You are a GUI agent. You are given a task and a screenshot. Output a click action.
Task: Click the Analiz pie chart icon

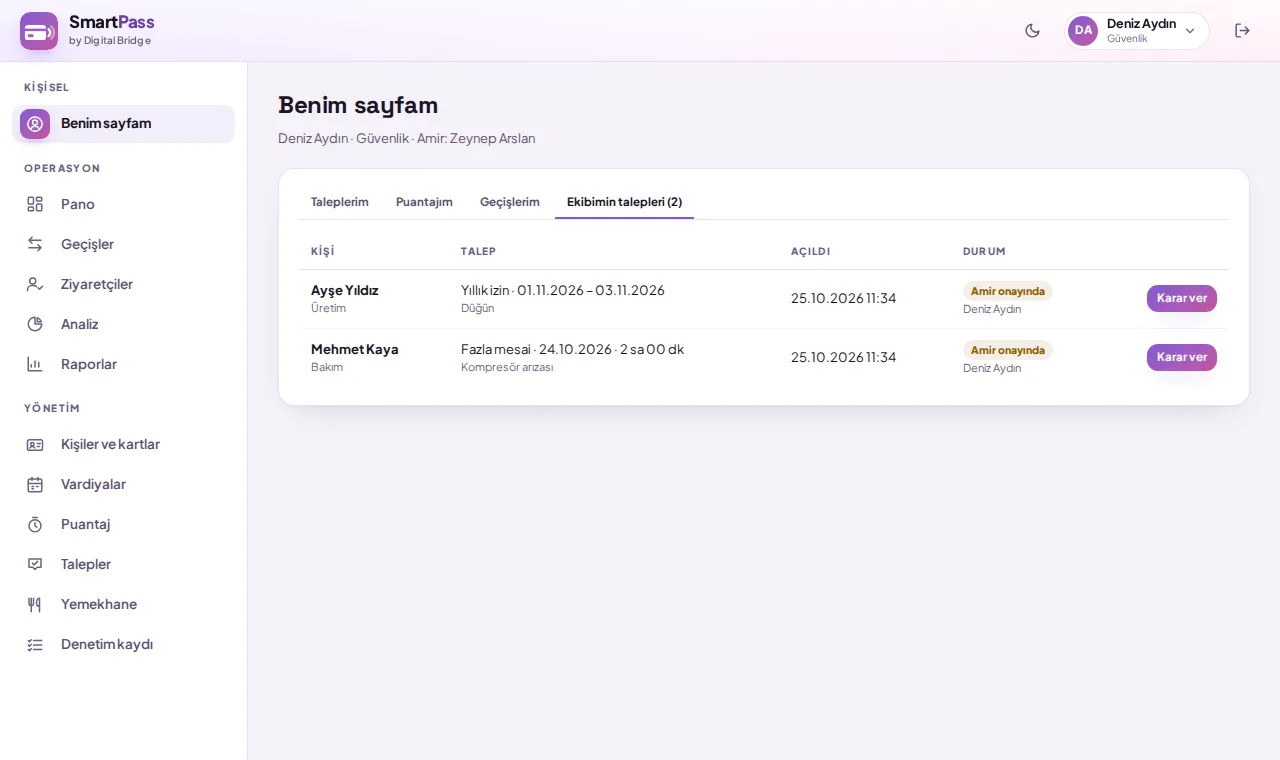coord(35,324)
